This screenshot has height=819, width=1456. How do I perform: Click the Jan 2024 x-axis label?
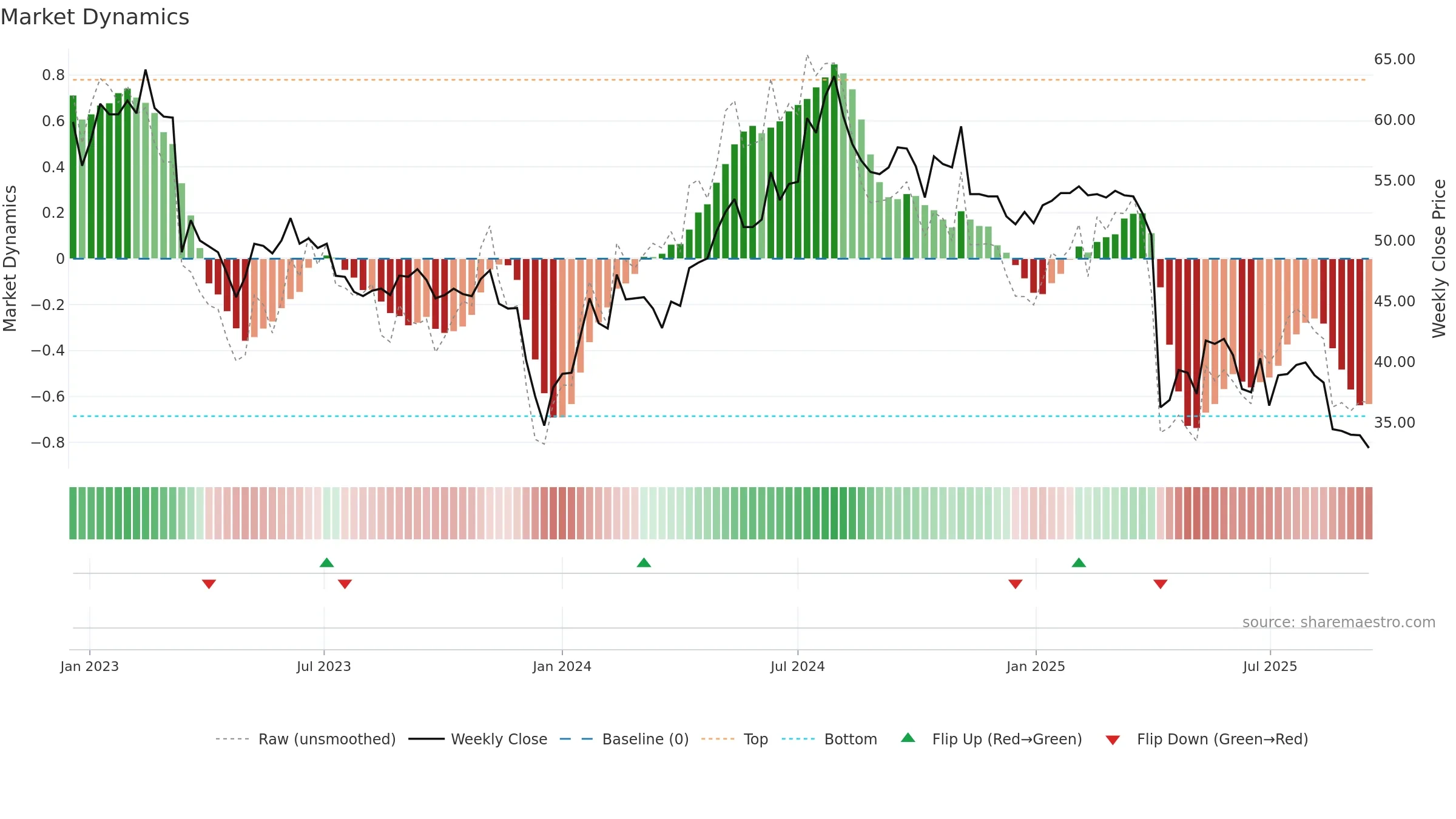(562, 666)
